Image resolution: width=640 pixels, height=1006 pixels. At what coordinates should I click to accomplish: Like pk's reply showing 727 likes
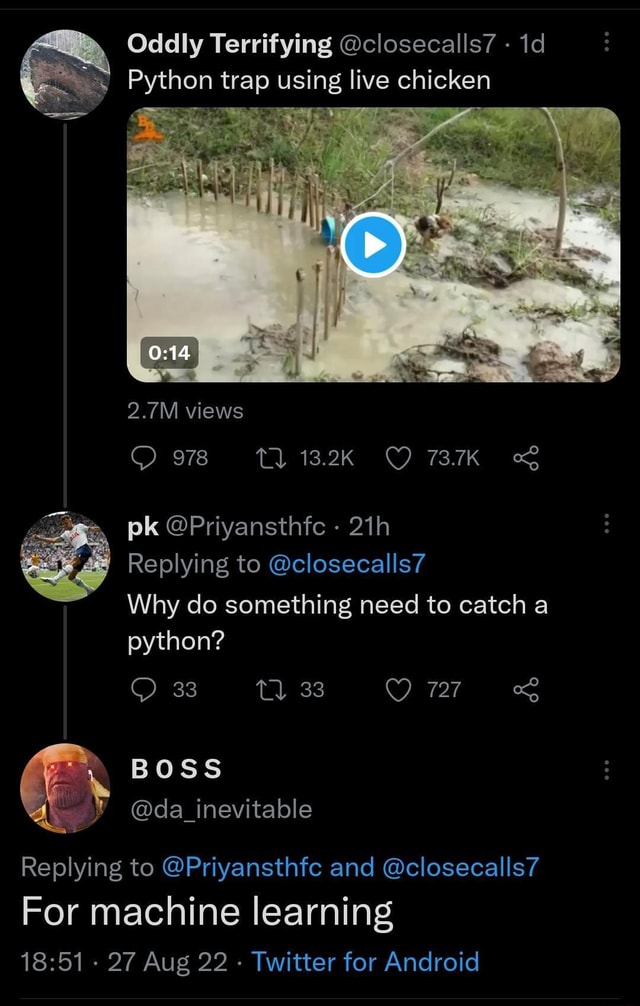tap(399, 689)
